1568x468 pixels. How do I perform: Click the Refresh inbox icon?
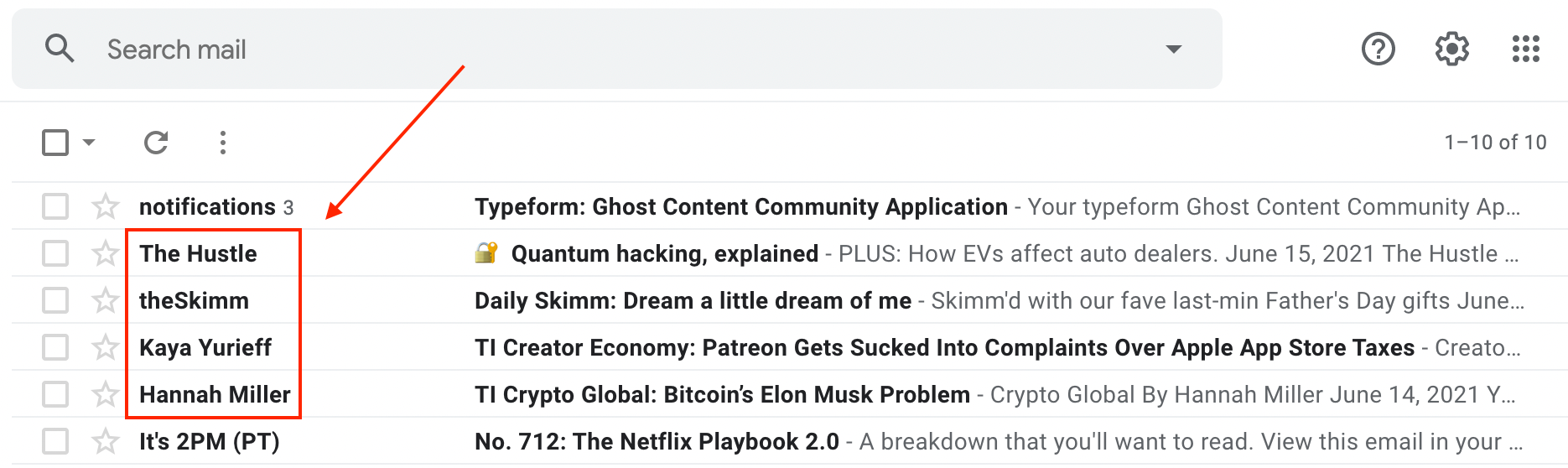[156, 143]
